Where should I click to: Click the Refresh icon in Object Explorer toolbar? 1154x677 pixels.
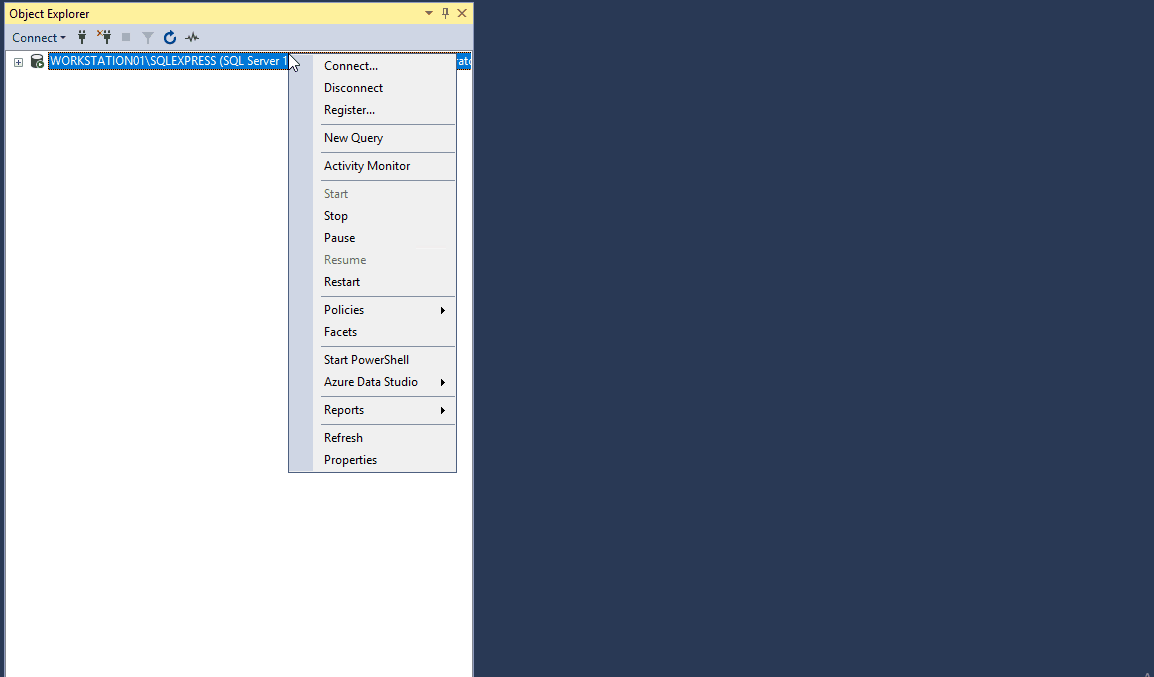click(x=170, y=38)
